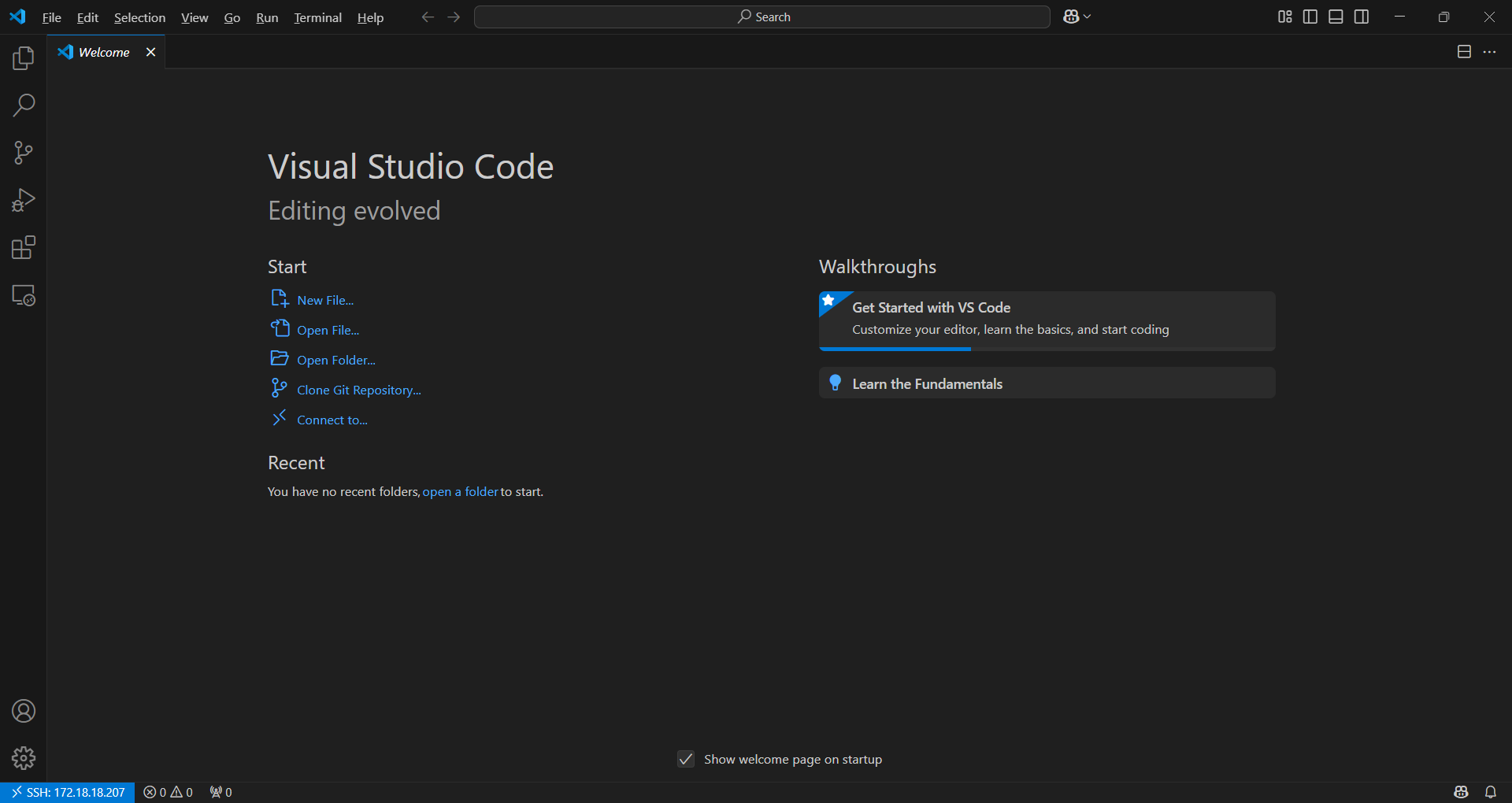Click the 'open a folder' link

tap(461, 491)
